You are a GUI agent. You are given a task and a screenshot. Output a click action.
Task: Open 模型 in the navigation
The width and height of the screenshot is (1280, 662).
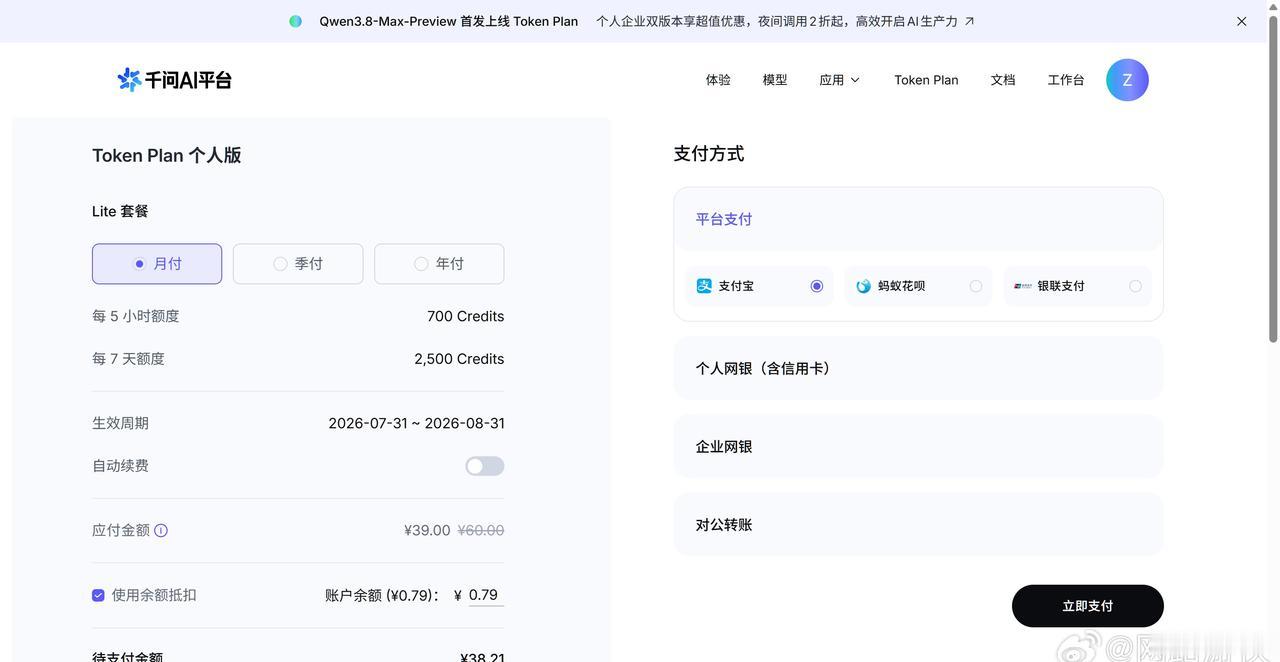775,80
